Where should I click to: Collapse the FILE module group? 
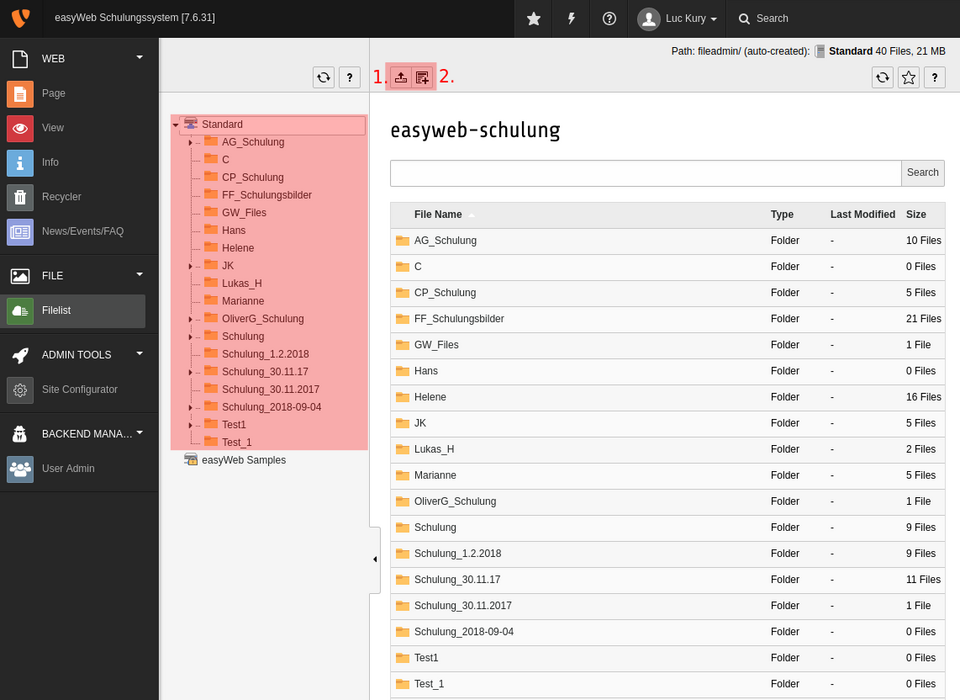(x=140, y=274)
